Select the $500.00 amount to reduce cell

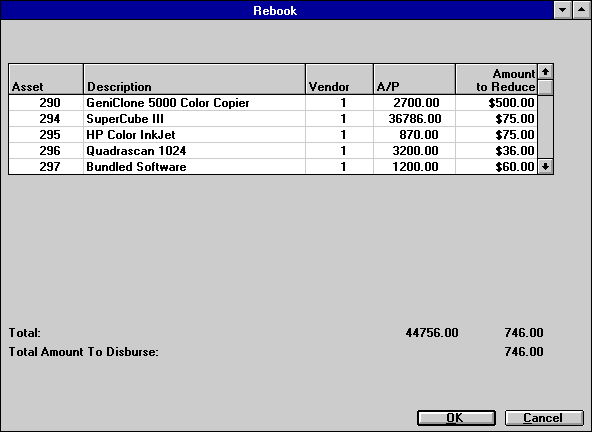coord(496,103)
